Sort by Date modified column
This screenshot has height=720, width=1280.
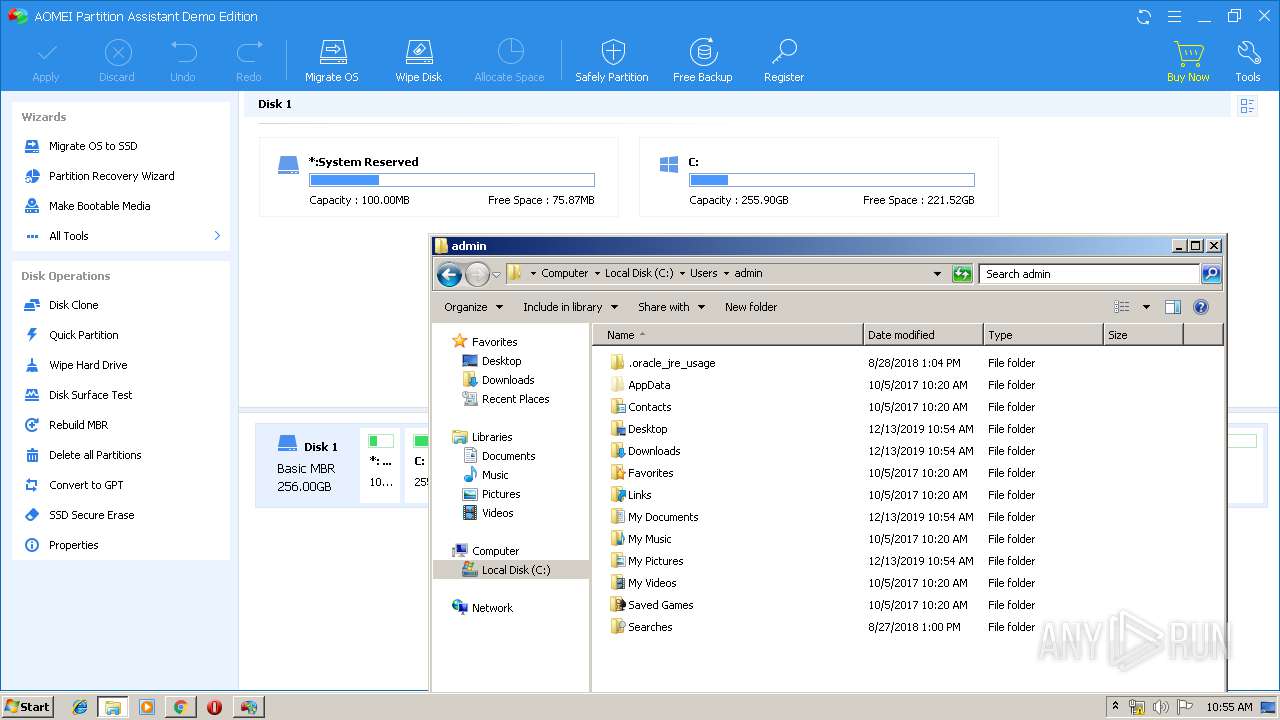(x=923, y=335)
